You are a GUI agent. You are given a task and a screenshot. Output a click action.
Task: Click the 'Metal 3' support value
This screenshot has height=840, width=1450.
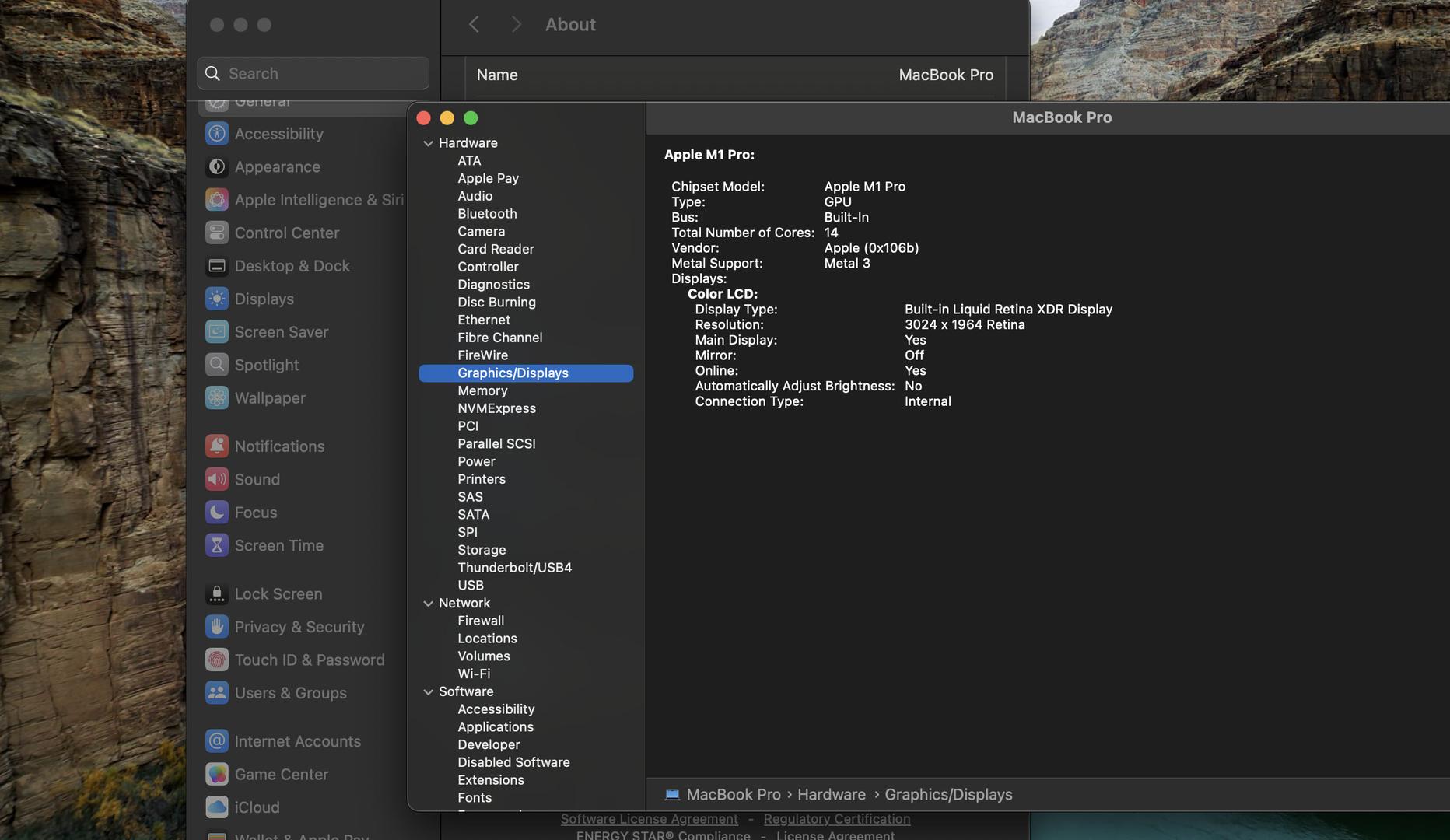pyautogui.click(x=847, y=264)
